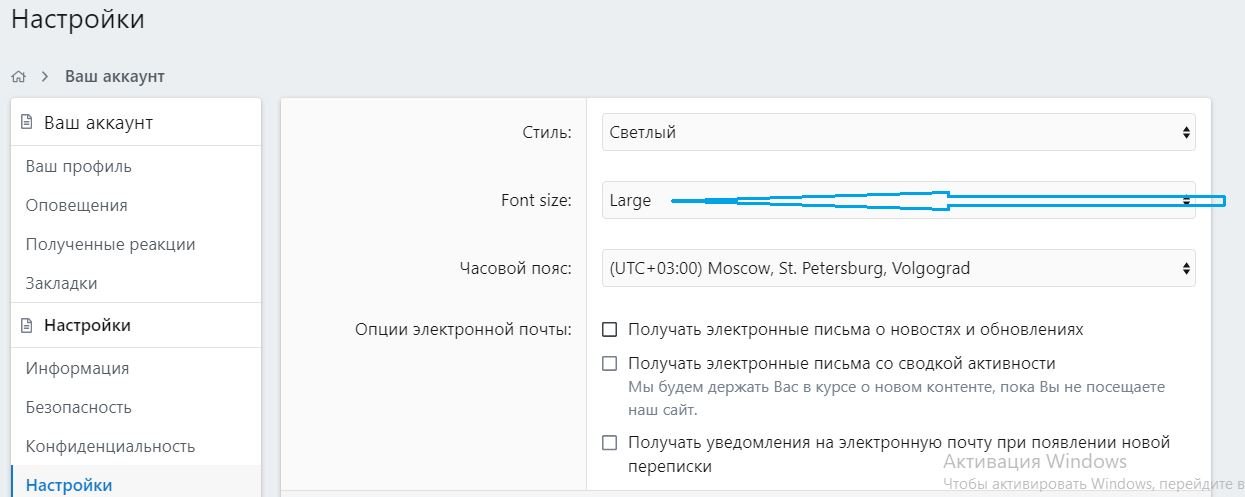Click the document icon beside Настройки heading
This screenshot has height=497, width=1245.
pyautogui.click(x=27, y=326)
